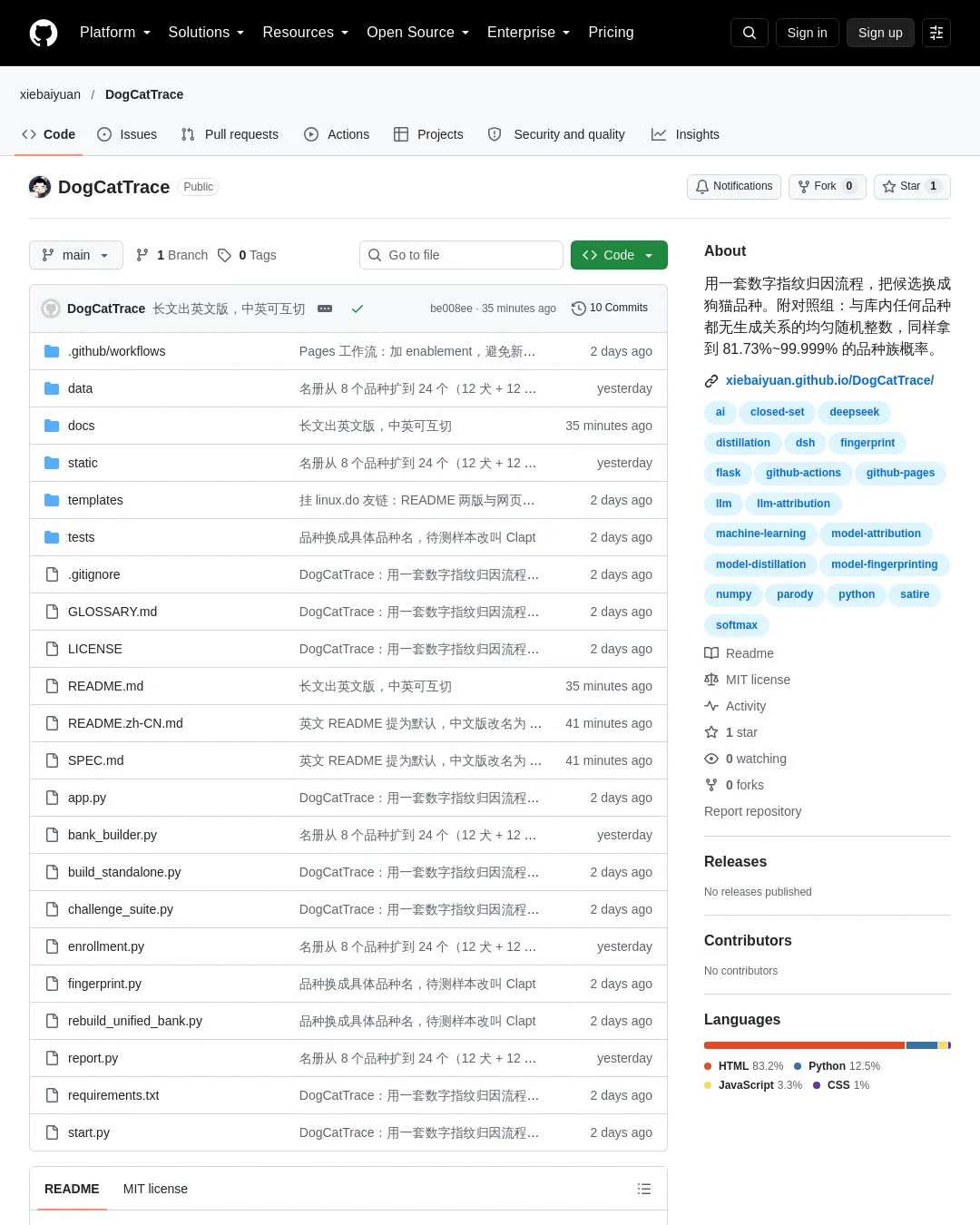Click the data folder icon
The image size is (980, 1225).
(52, 388)
